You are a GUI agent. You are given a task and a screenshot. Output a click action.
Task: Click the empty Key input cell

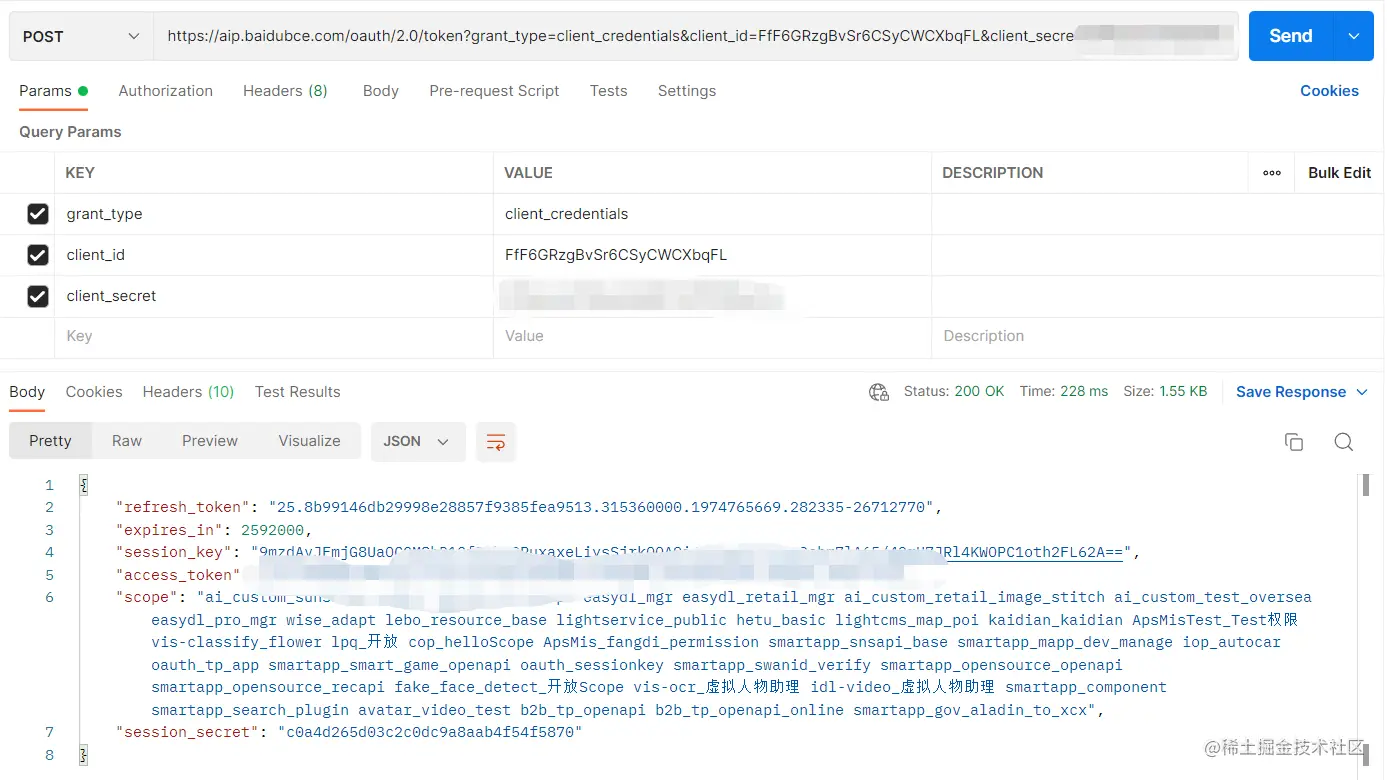[274, 337]
